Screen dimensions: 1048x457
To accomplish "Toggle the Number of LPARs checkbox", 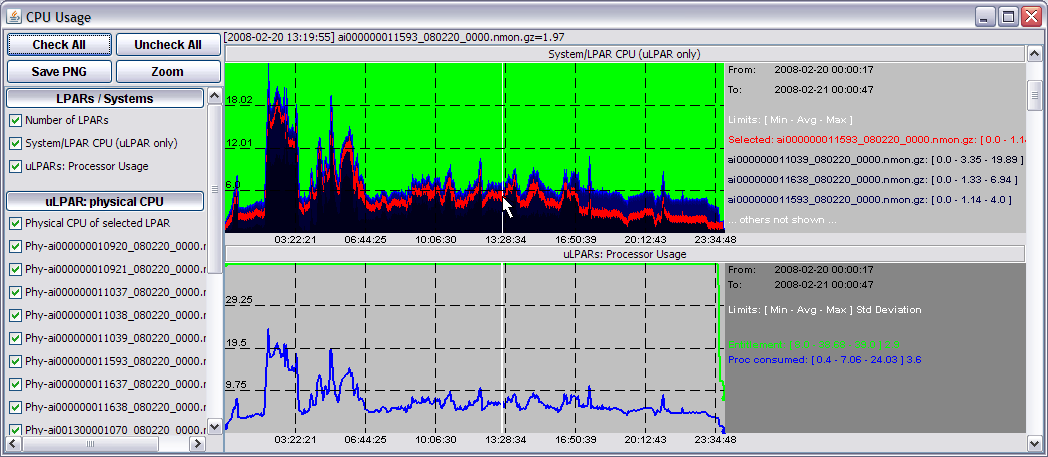I will (15, 120).
